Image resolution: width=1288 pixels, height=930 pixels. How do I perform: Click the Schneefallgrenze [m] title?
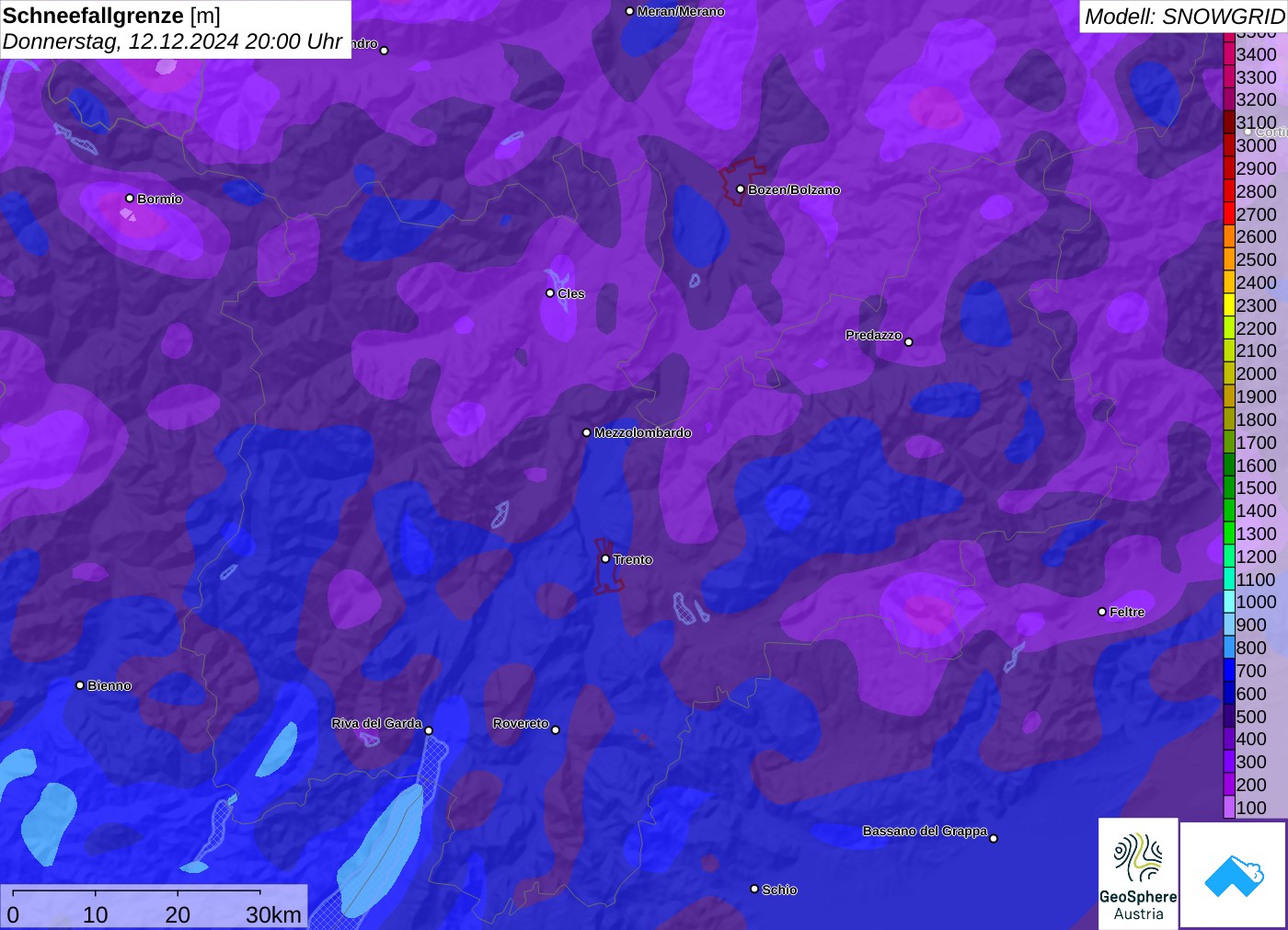[111, 16]
